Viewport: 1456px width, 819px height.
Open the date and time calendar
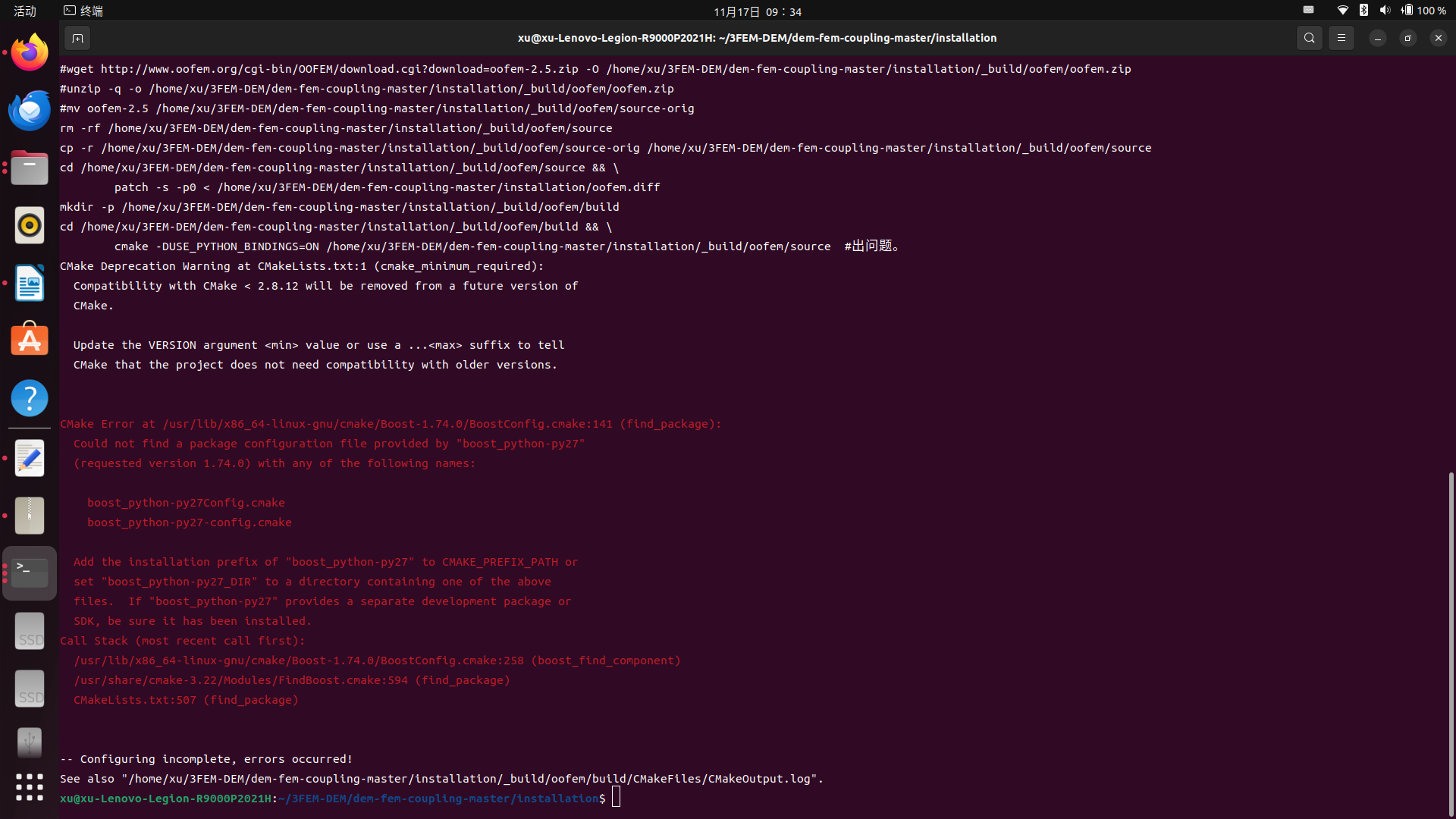coord(757,11)
